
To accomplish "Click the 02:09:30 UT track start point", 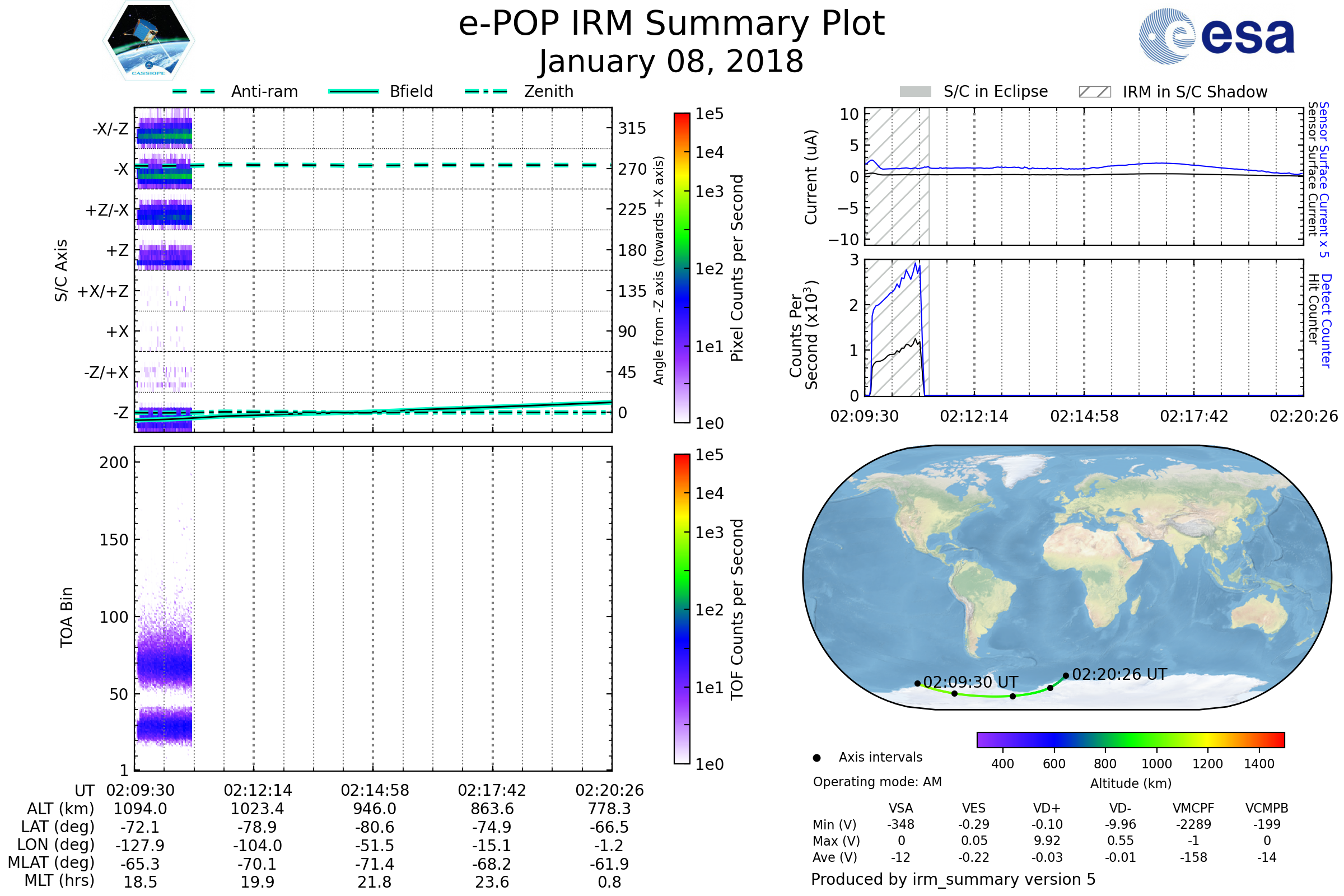I will (917, 683).
